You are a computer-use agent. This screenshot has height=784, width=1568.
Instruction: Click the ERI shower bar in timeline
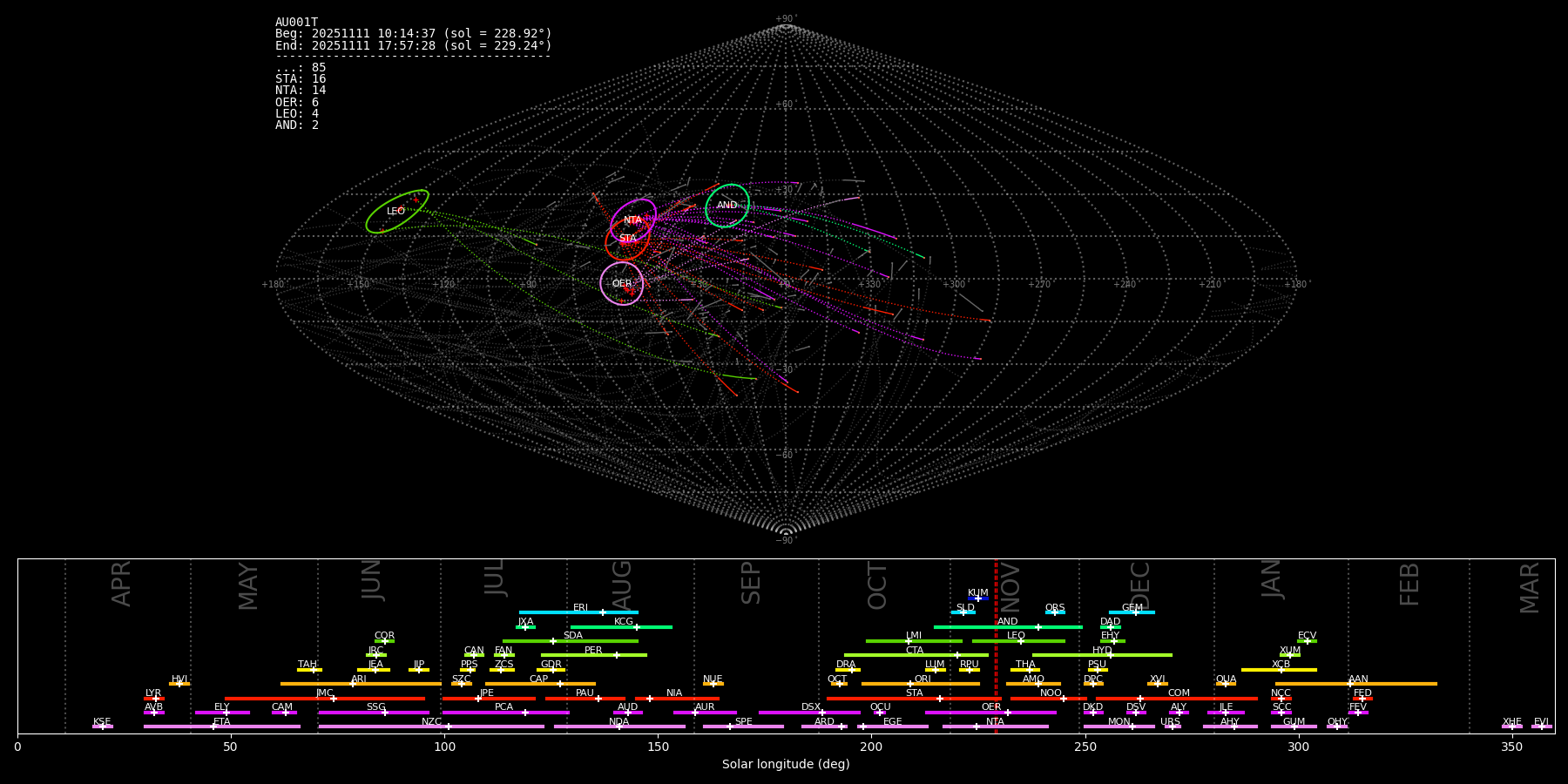578,612
